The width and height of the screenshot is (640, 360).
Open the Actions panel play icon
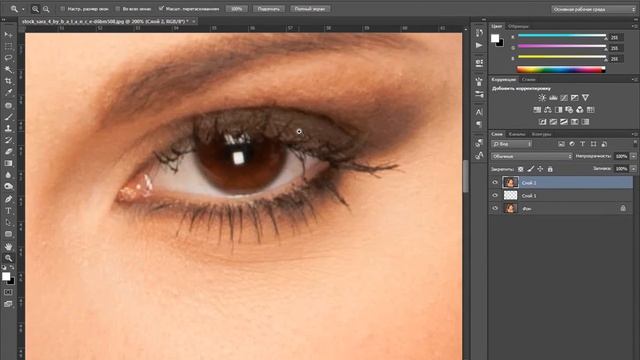tap(479, 45)
